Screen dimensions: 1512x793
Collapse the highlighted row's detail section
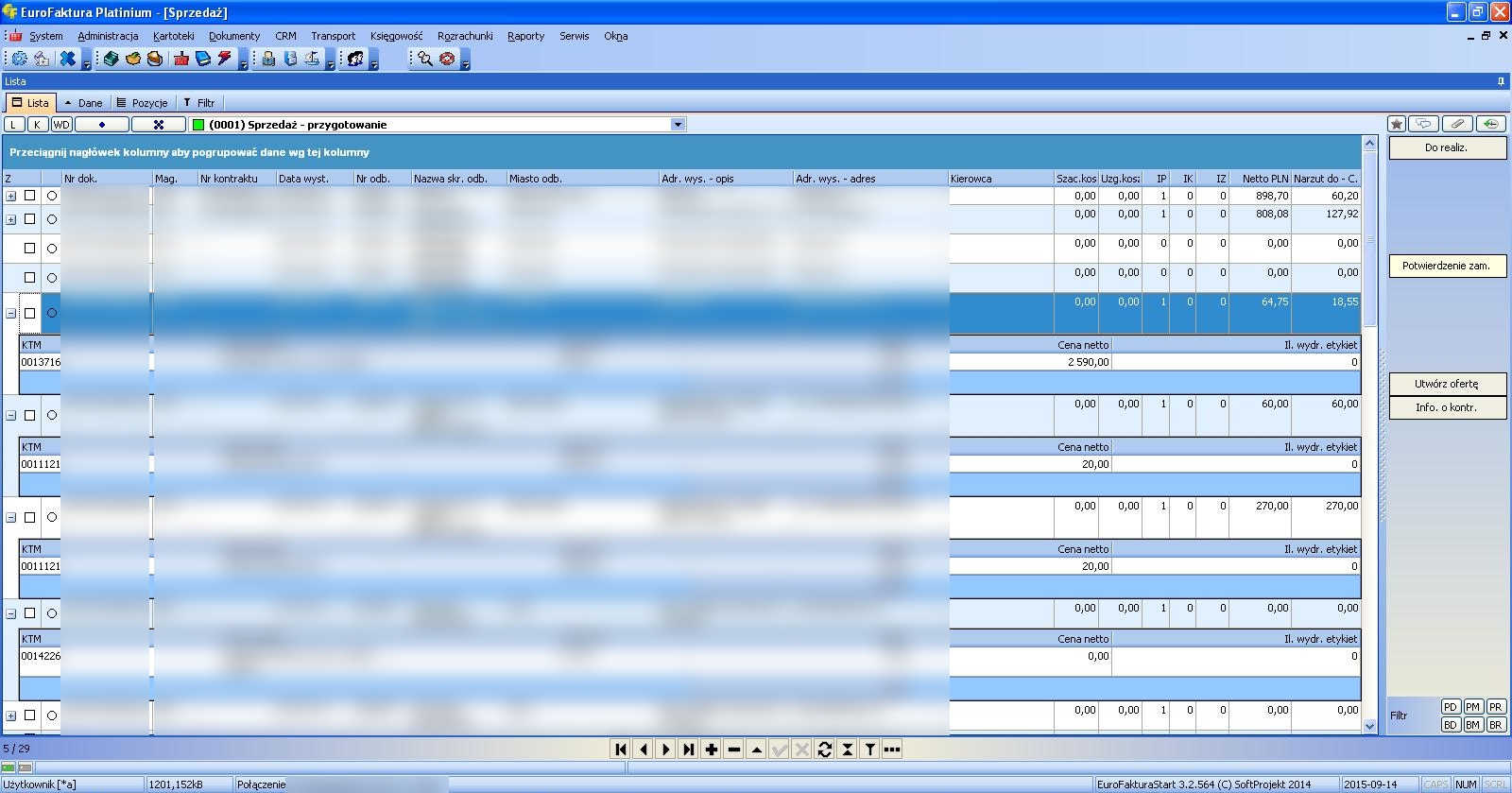click(11, 313)
